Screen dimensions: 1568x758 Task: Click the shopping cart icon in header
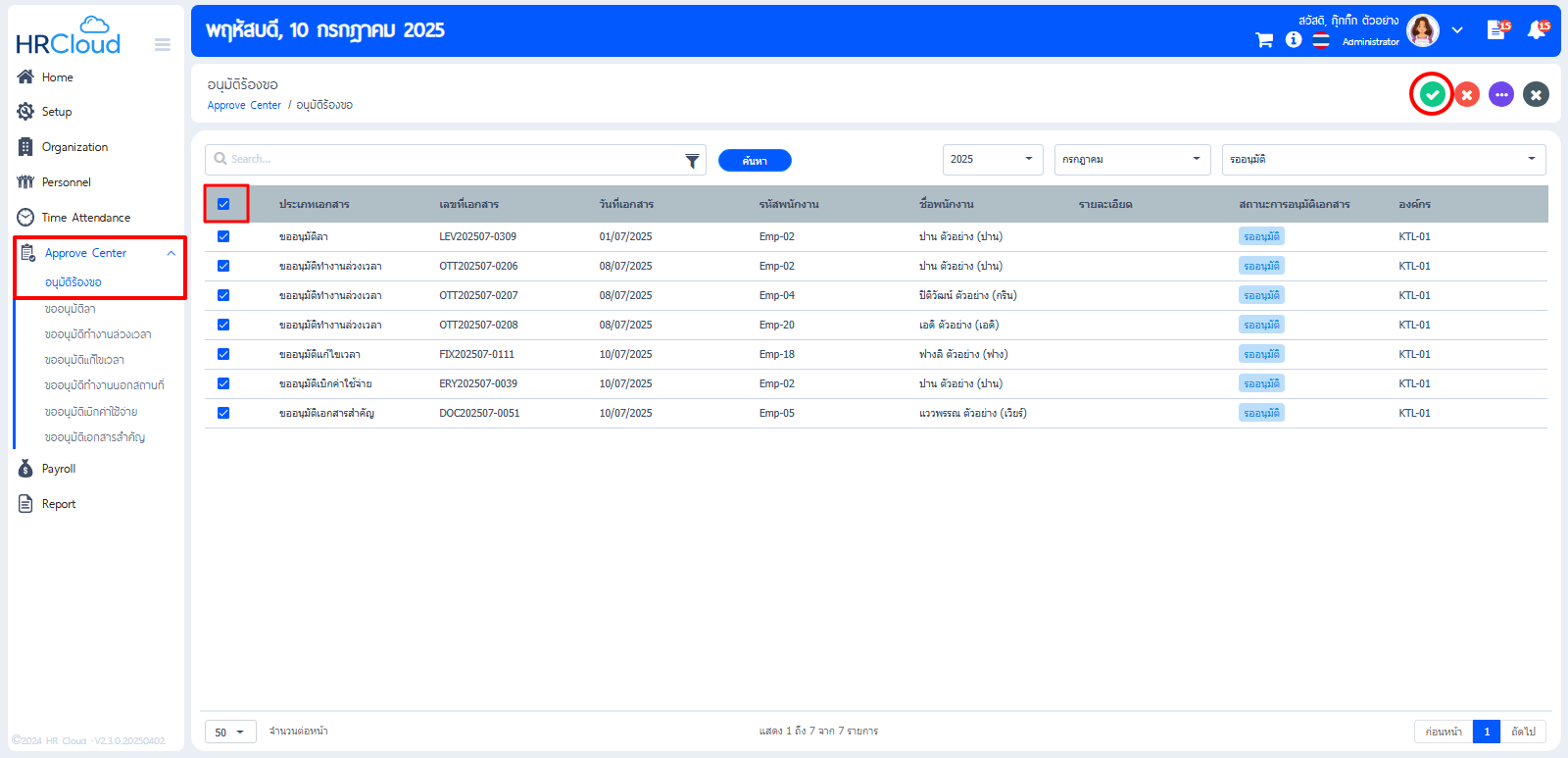tap(1264, 40)
